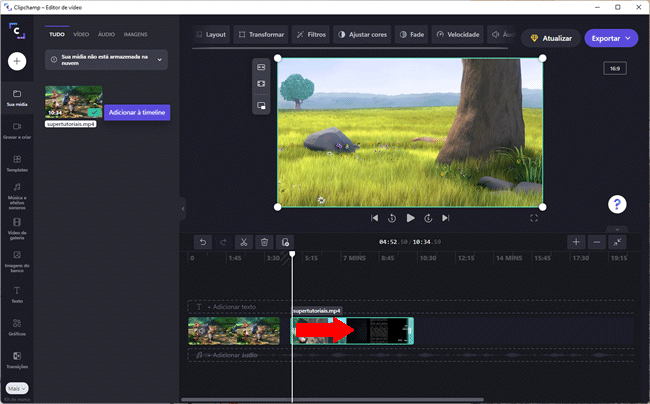Toggle fullscreen preview mode
Image resolution: width=650 pixels, height=404 pixels.
pyautogui.click(x=534, y=217)
